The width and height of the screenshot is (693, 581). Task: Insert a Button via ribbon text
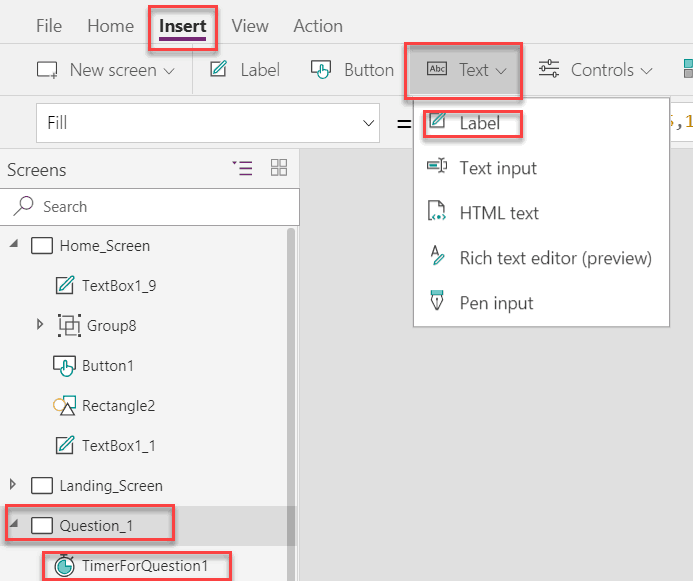point(369,70)
